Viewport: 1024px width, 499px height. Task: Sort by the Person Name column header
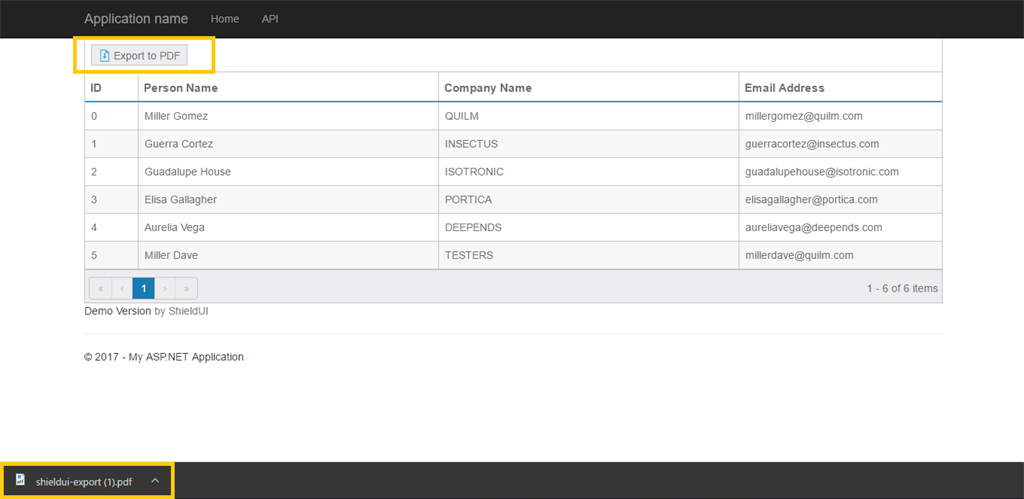pyautogui.click(x=181, y=88)
